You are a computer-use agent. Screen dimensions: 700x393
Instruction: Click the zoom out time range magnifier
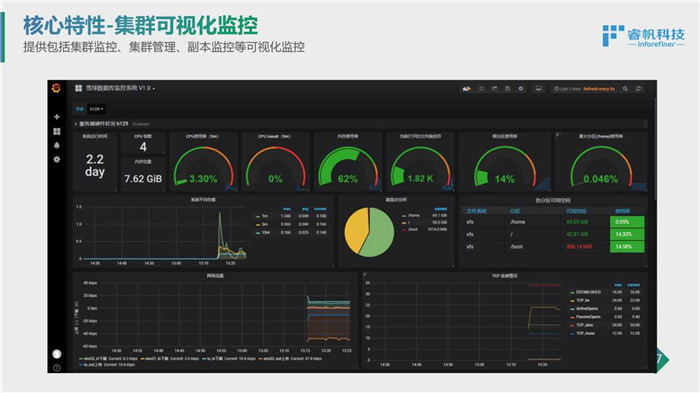[x=625, y=89]
